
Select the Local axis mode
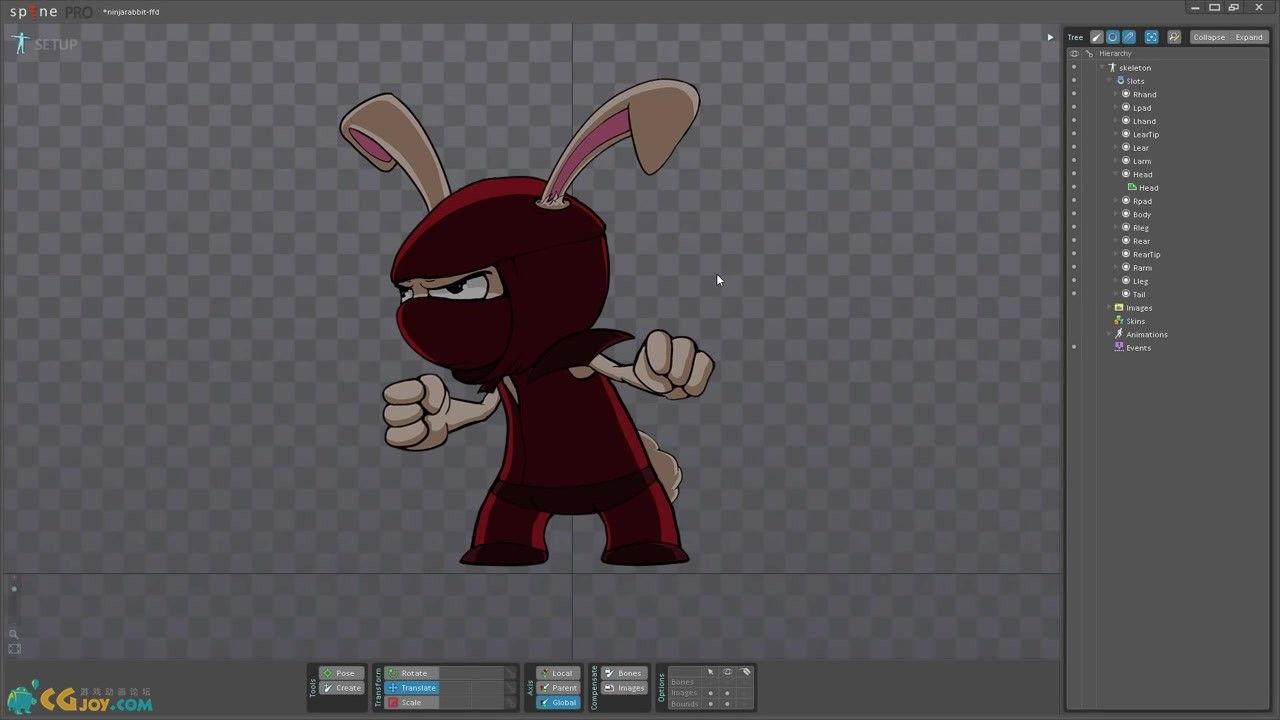[x=557, y=673]
